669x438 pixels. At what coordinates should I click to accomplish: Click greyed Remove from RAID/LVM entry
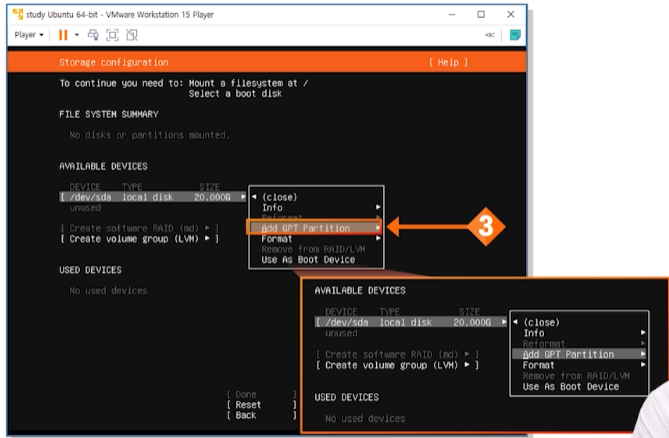point(313,249)
